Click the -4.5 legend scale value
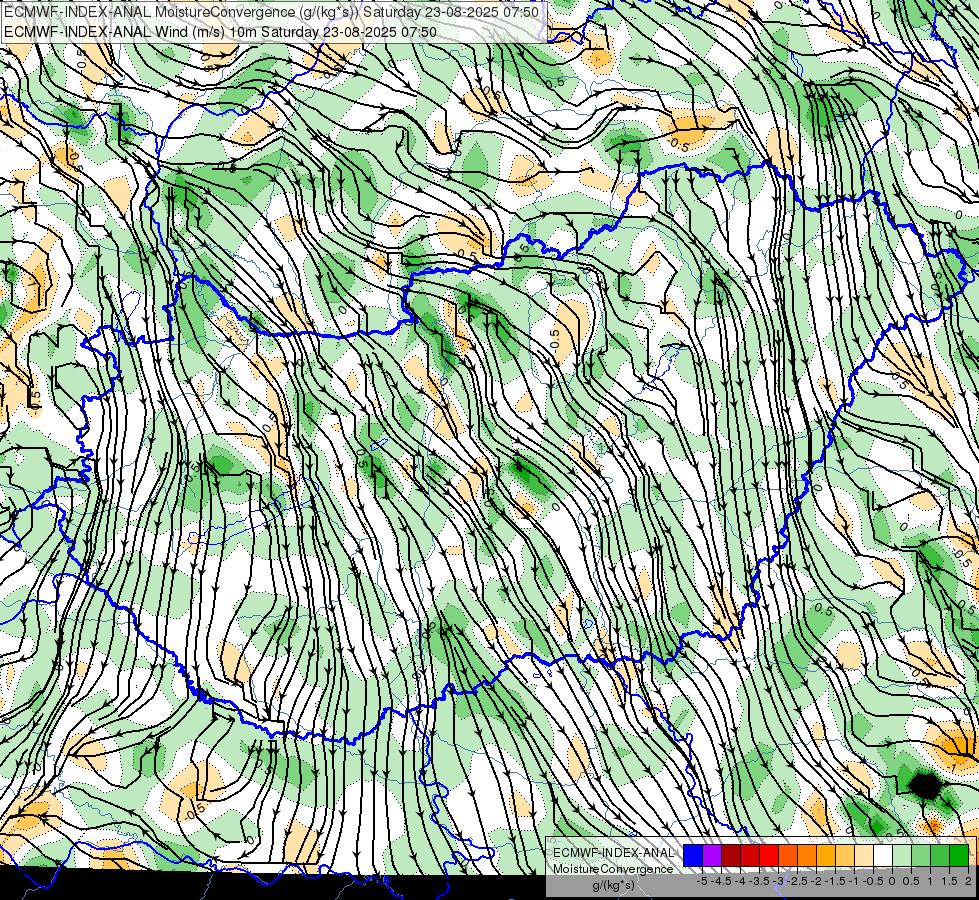 click(722, 881)
